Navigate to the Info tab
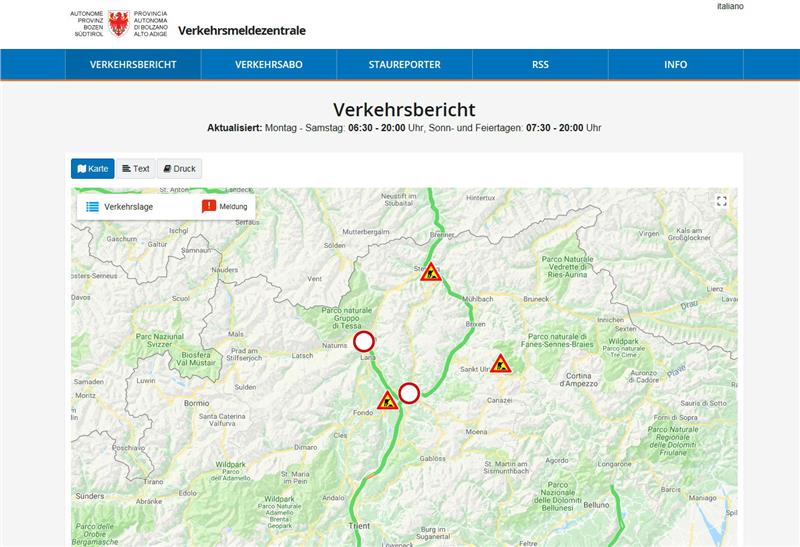The width and height of the screenshot is (800, 547). click(675, 65)
